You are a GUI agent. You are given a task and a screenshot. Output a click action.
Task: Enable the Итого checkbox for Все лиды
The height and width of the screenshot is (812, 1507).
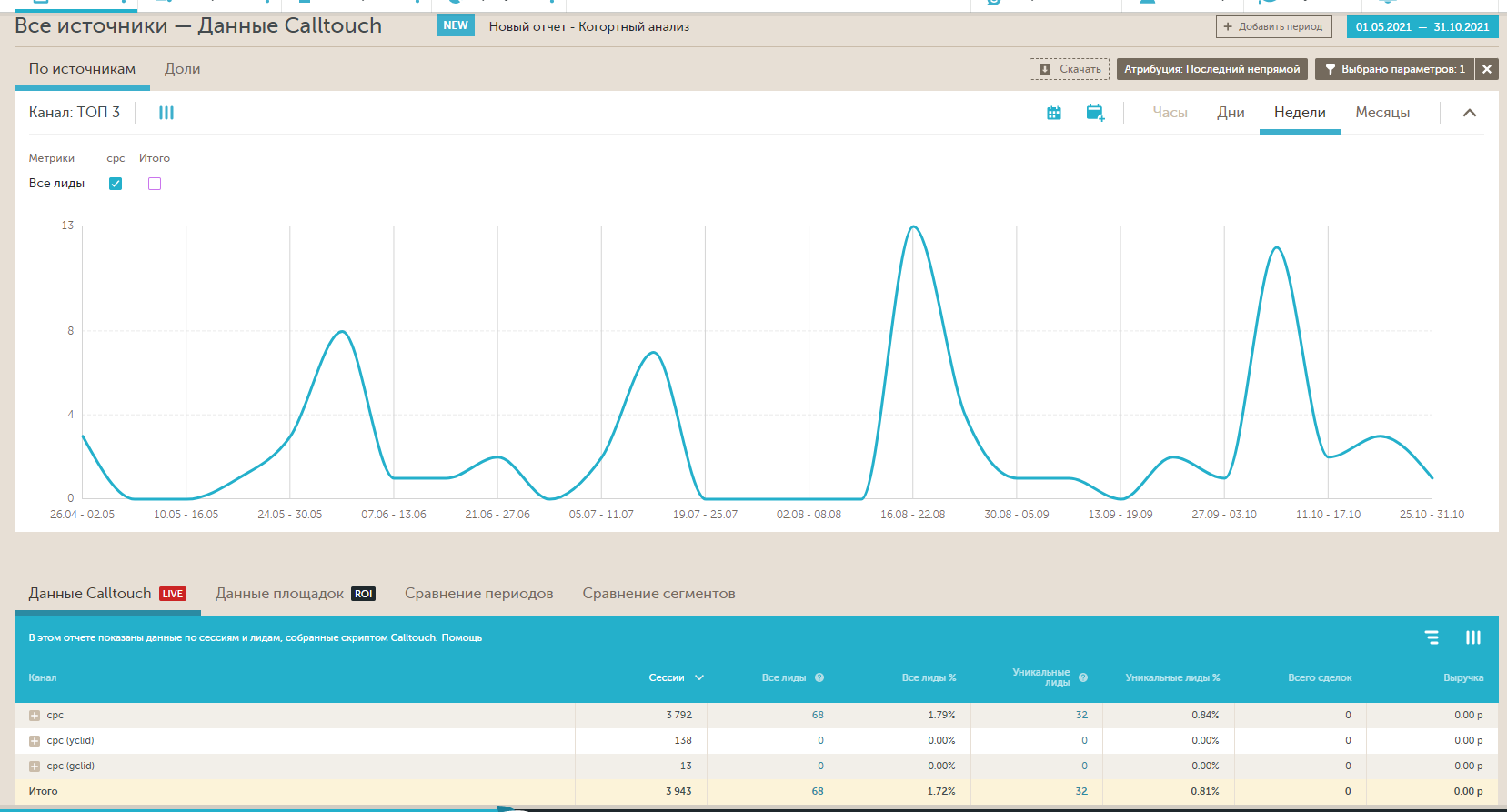pos(155,184)
